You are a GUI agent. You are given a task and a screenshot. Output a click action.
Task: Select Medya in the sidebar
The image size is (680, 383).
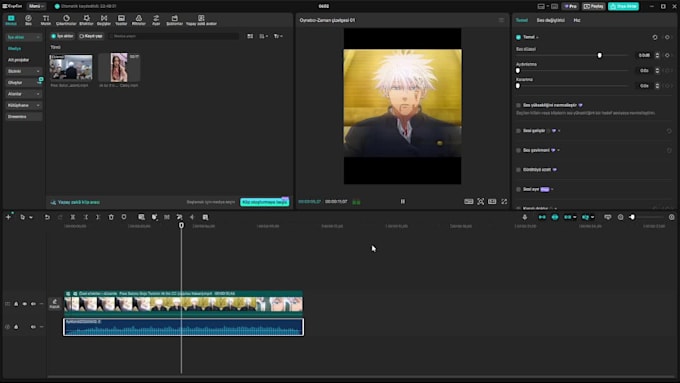click(14, 49)
